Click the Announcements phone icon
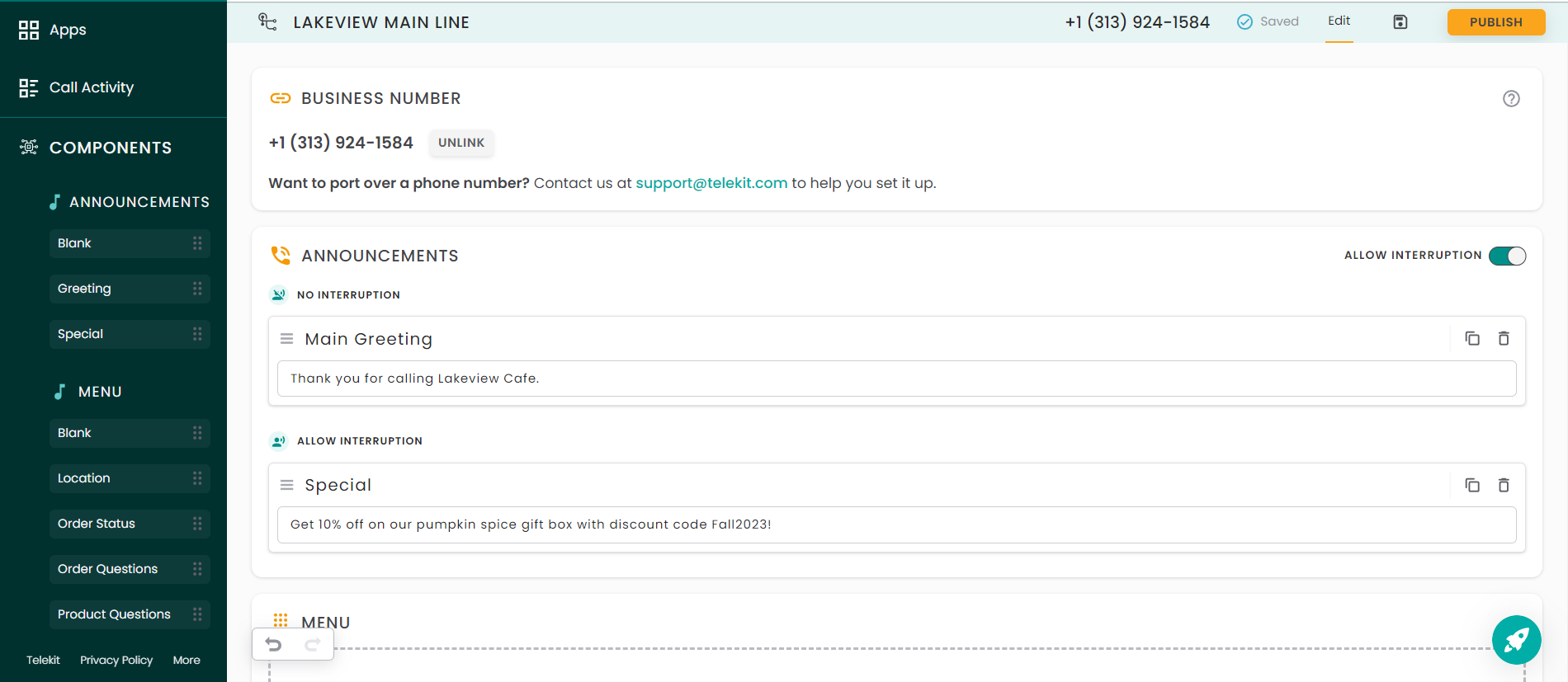This screenshot has height=682, width=1568. pos(281,256)
